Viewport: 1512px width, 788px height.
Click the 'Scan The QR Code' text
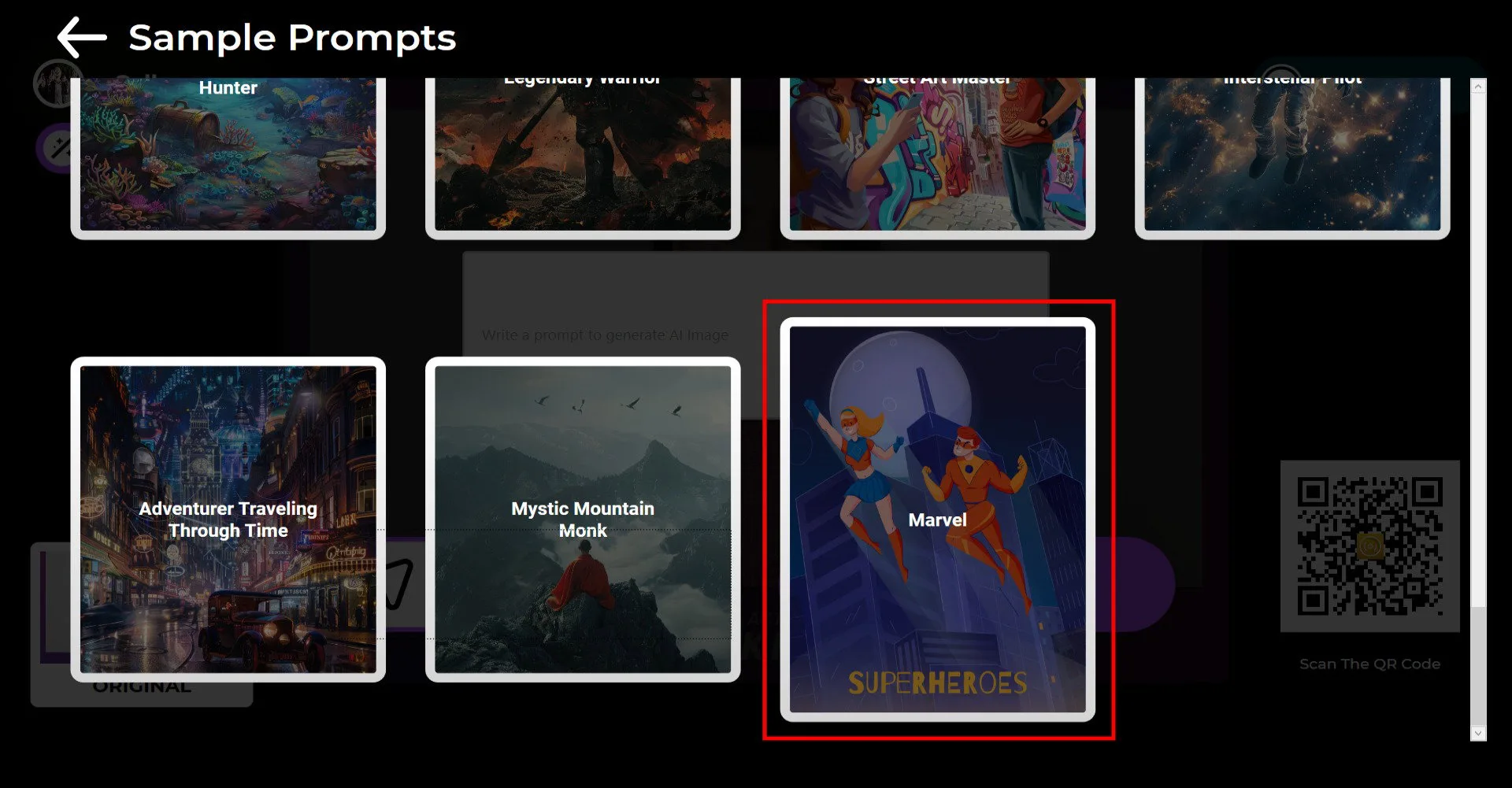tap(1369, 664)
